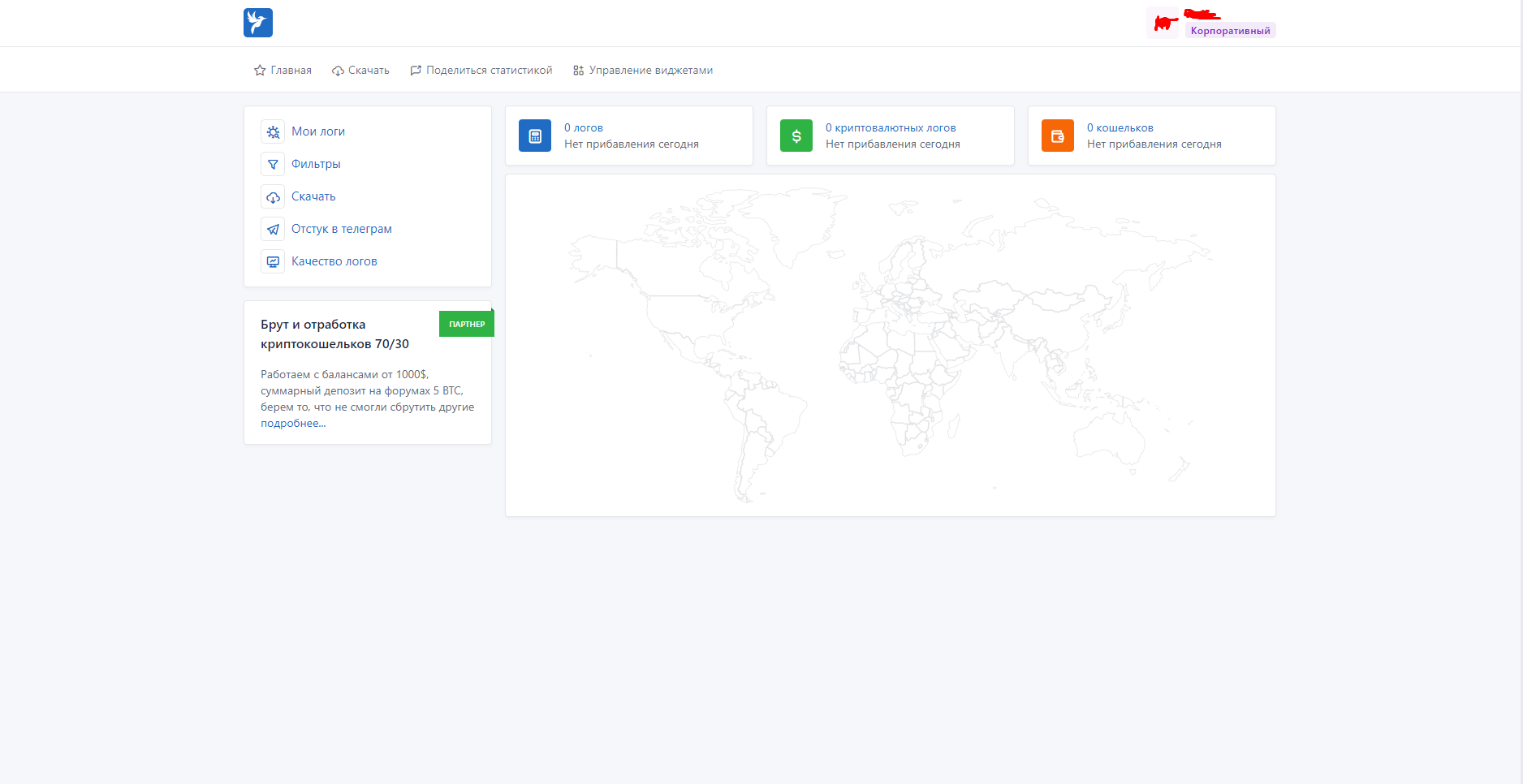Click the Мои логи gear icon in the sidebar
Image resolution: width=1523 pixels, height=784 pixels.
(273, 131)
